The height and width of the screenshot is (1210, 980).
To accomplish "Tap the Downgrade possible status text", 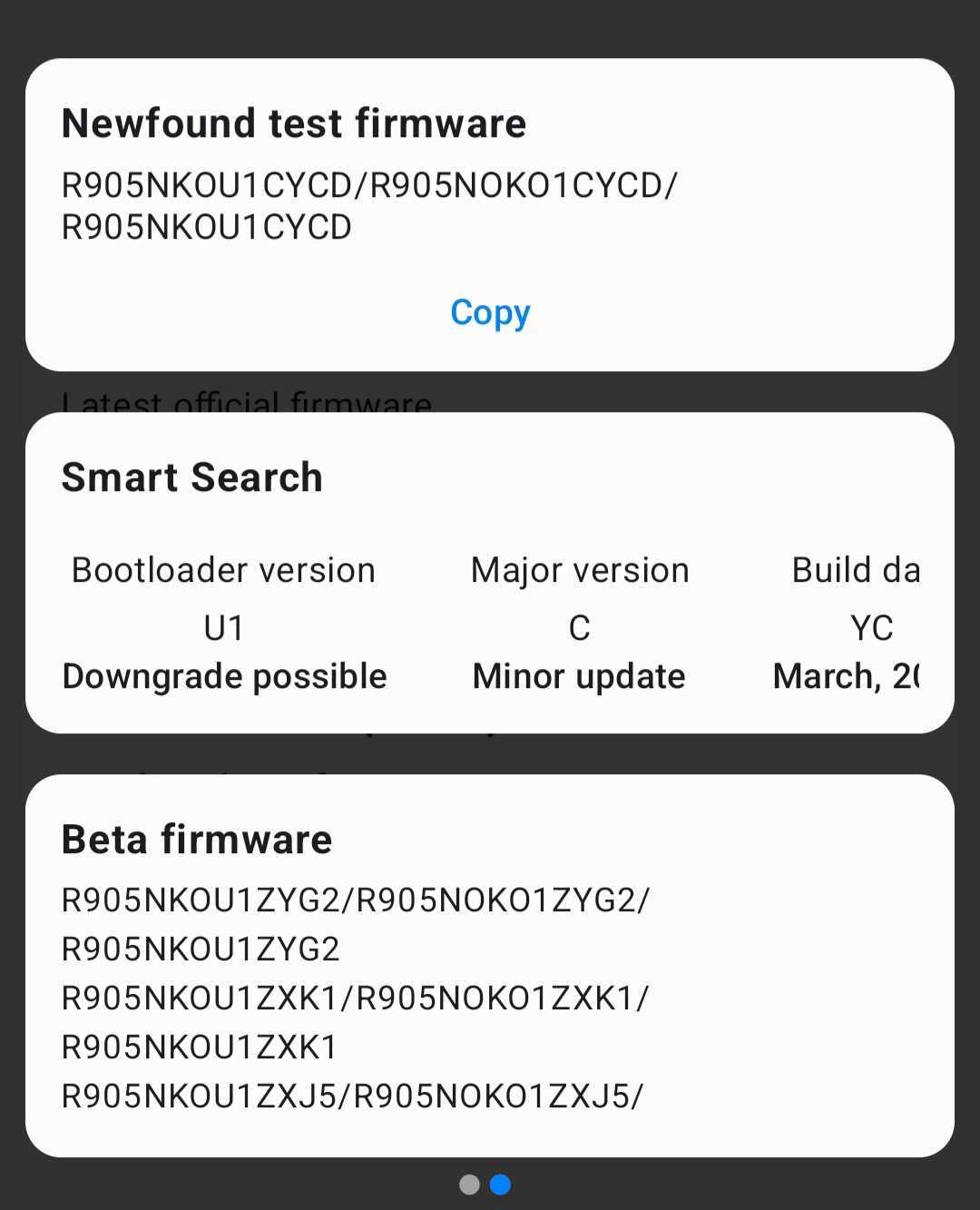I will pyautogui.click(x=224, y=676).
